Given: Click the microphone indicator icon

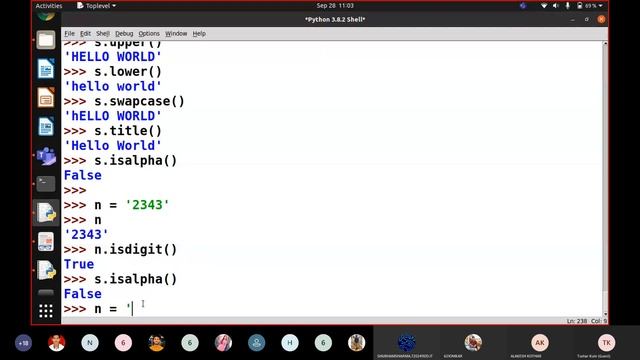Looking at the screenshot, I should click(567, 6).
